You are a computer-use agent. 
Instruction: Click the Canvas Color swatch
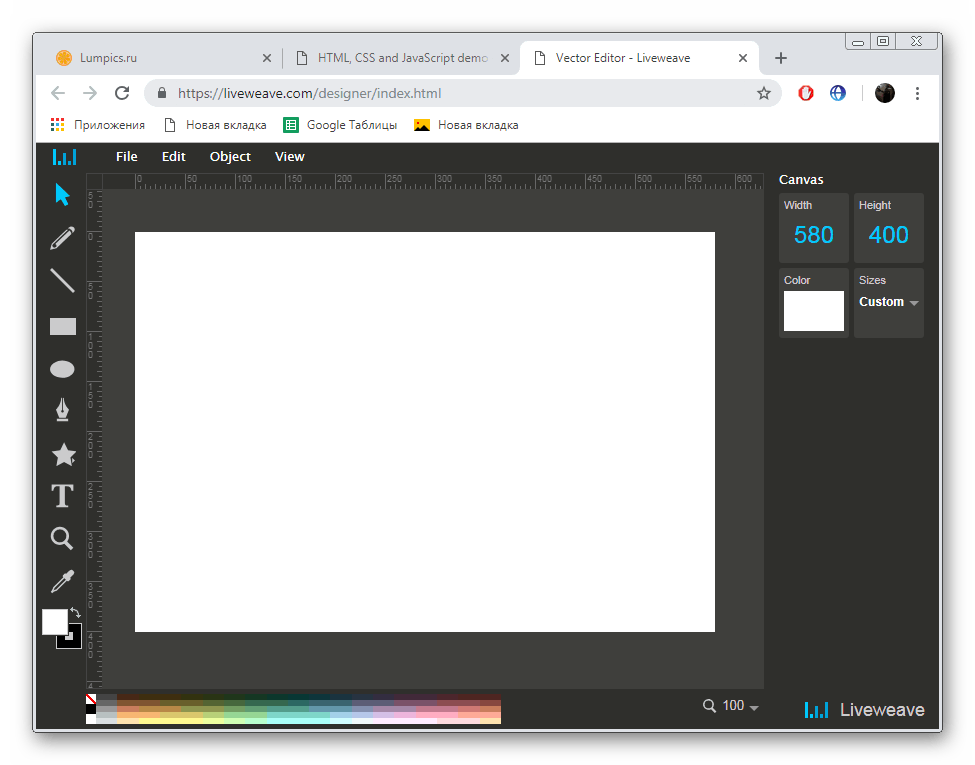[x=813, y=311]
